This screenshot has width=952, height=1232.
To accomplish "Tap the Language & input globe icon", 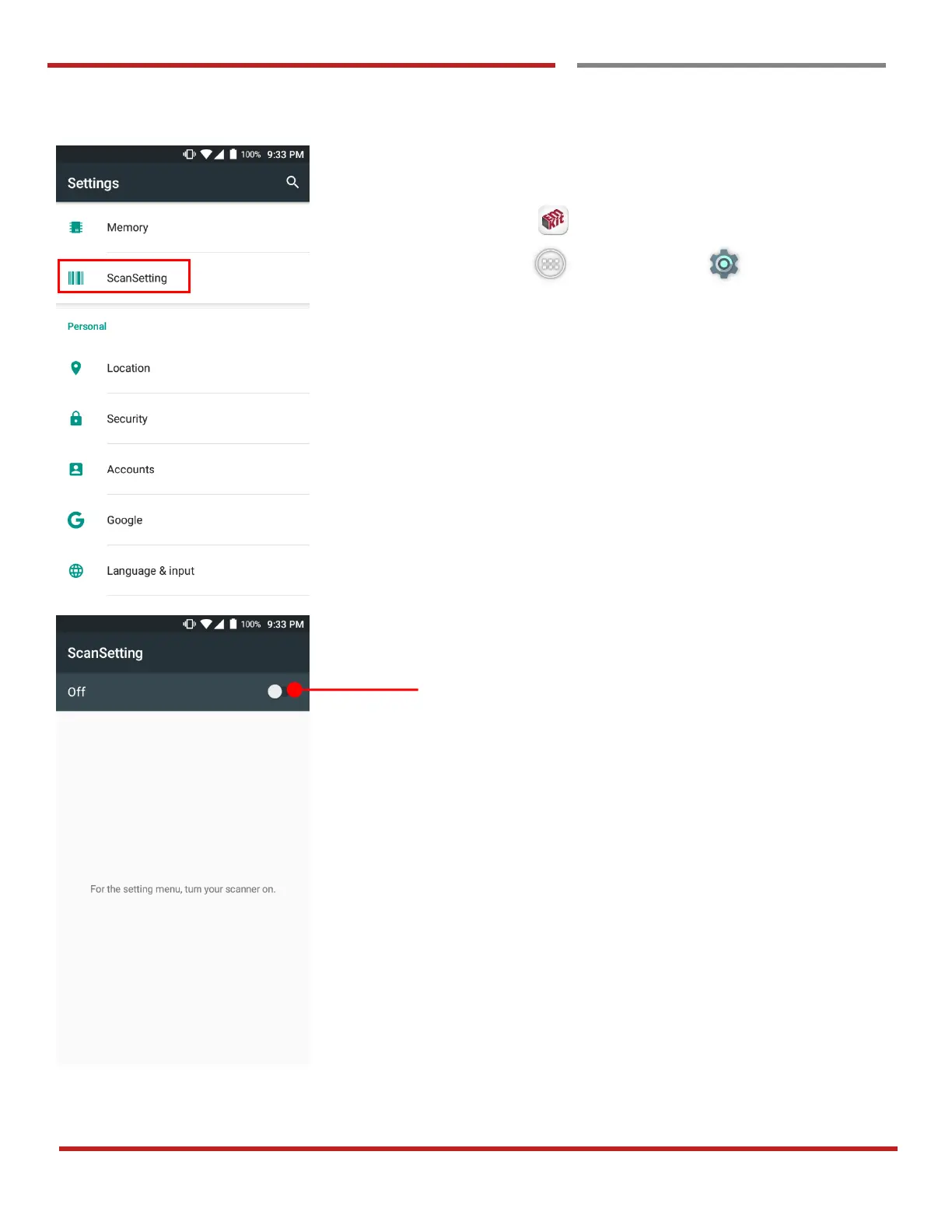I will (76, 571).
